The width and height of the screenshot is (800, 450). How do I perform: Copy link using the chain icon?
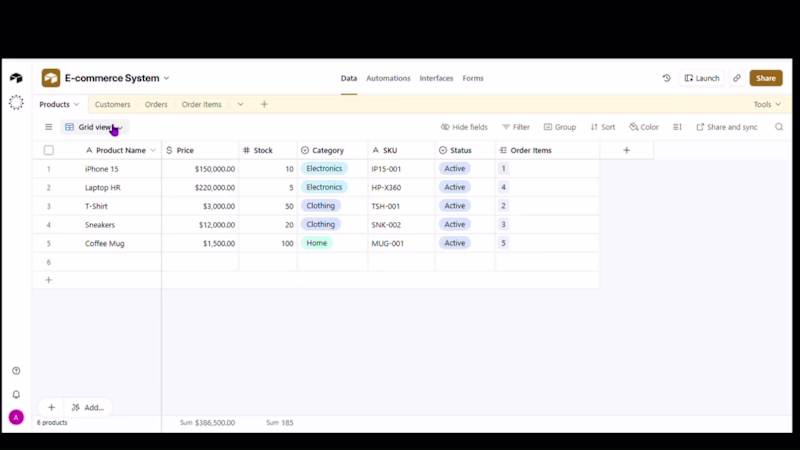coord(737,78)
